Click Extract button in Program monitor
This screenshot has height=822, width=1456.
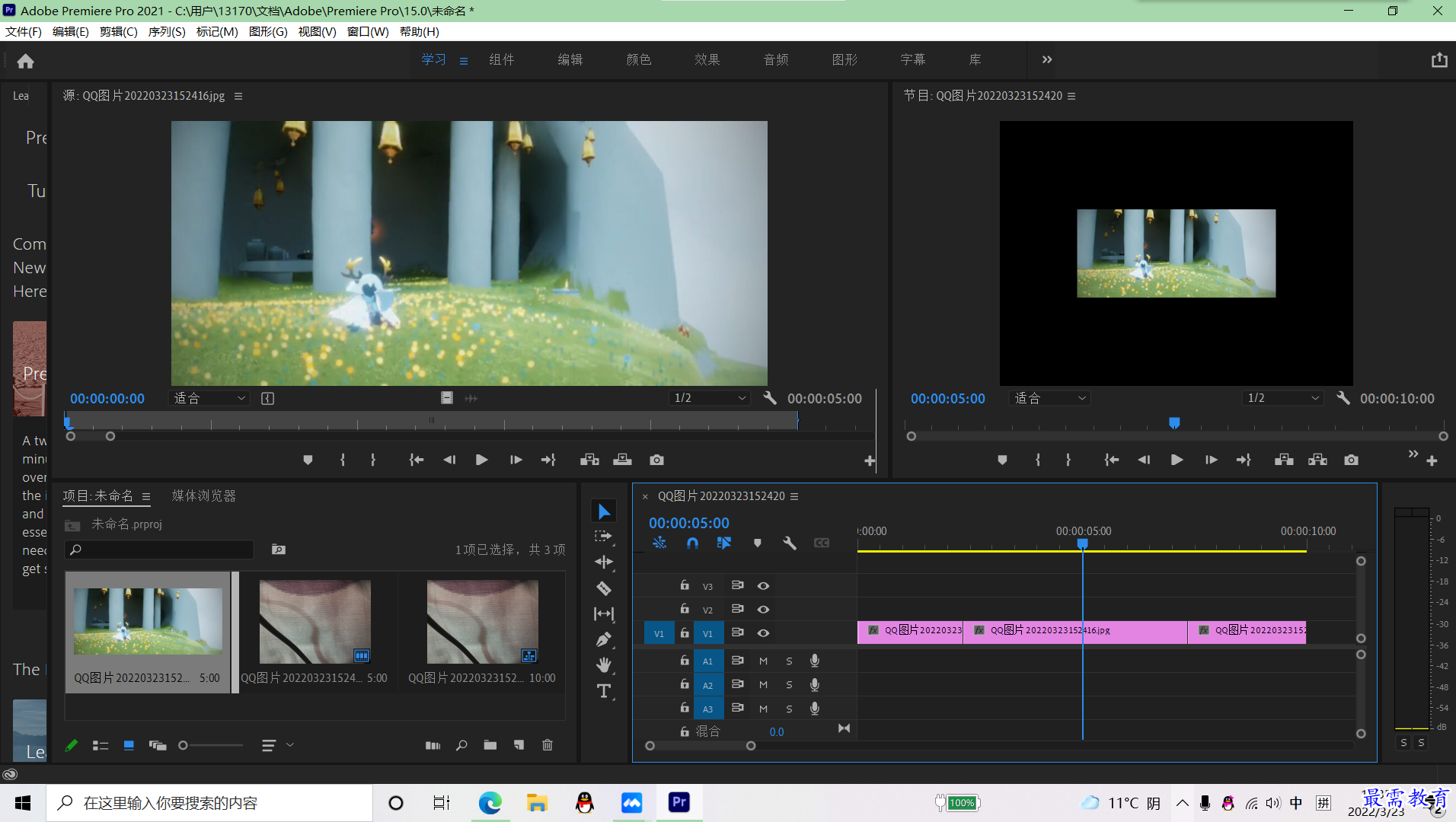(x=1317, y=460)
